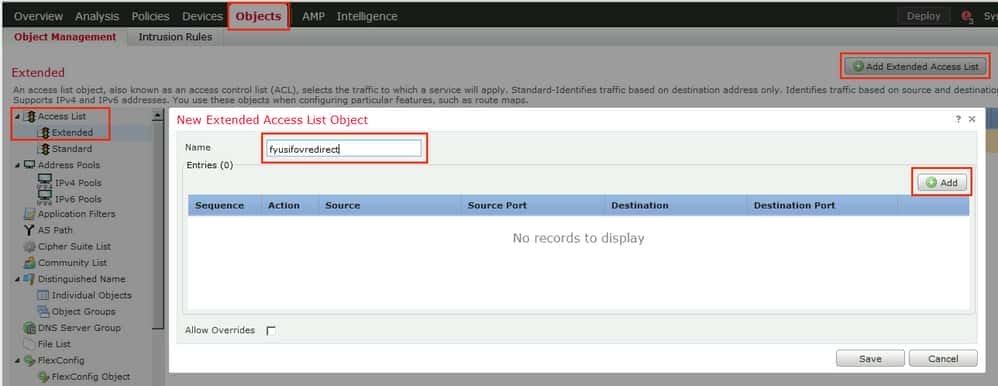Click the AS Path icon
This screenshot has height=386, width=998.
pos(29,230)
